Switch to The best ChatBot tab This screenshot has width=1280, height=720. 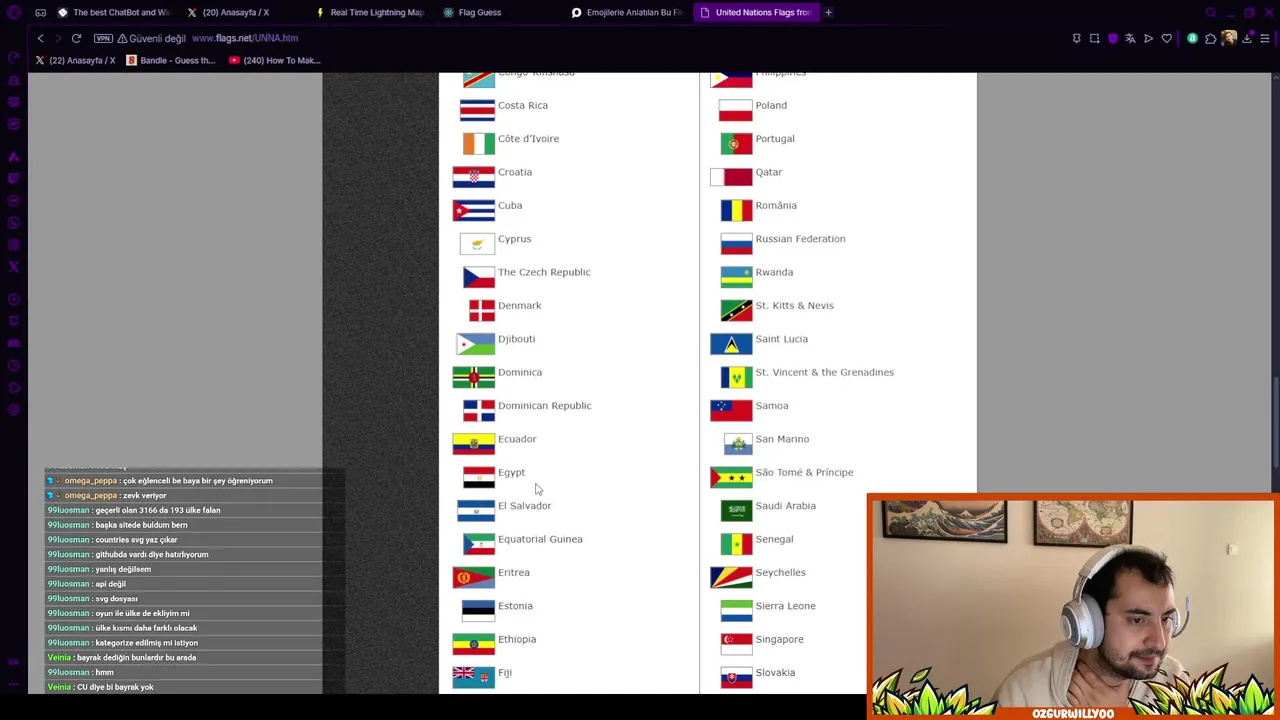click(114, 12)
